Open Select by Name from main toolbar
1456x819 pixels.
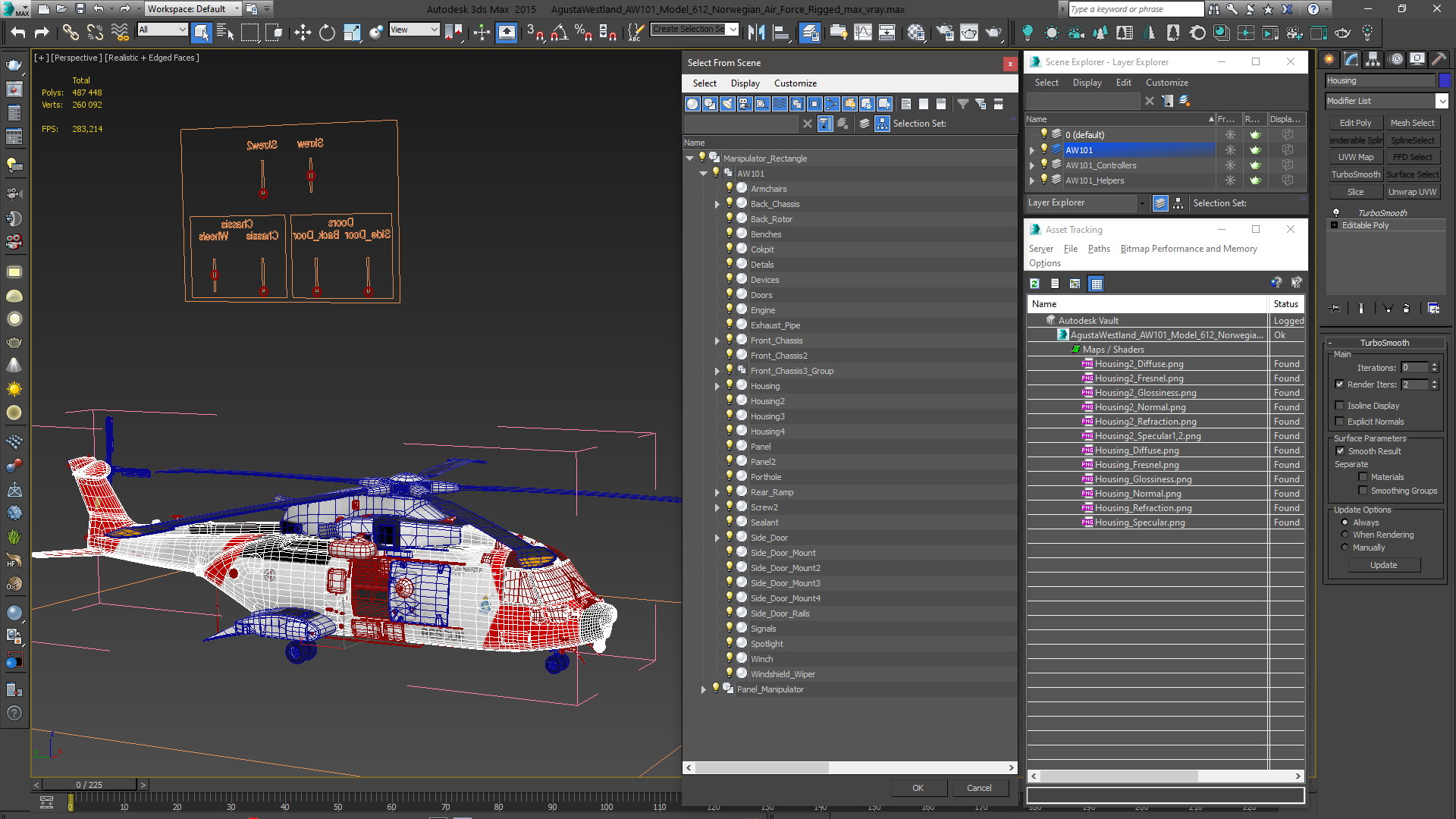coord(225,33)
